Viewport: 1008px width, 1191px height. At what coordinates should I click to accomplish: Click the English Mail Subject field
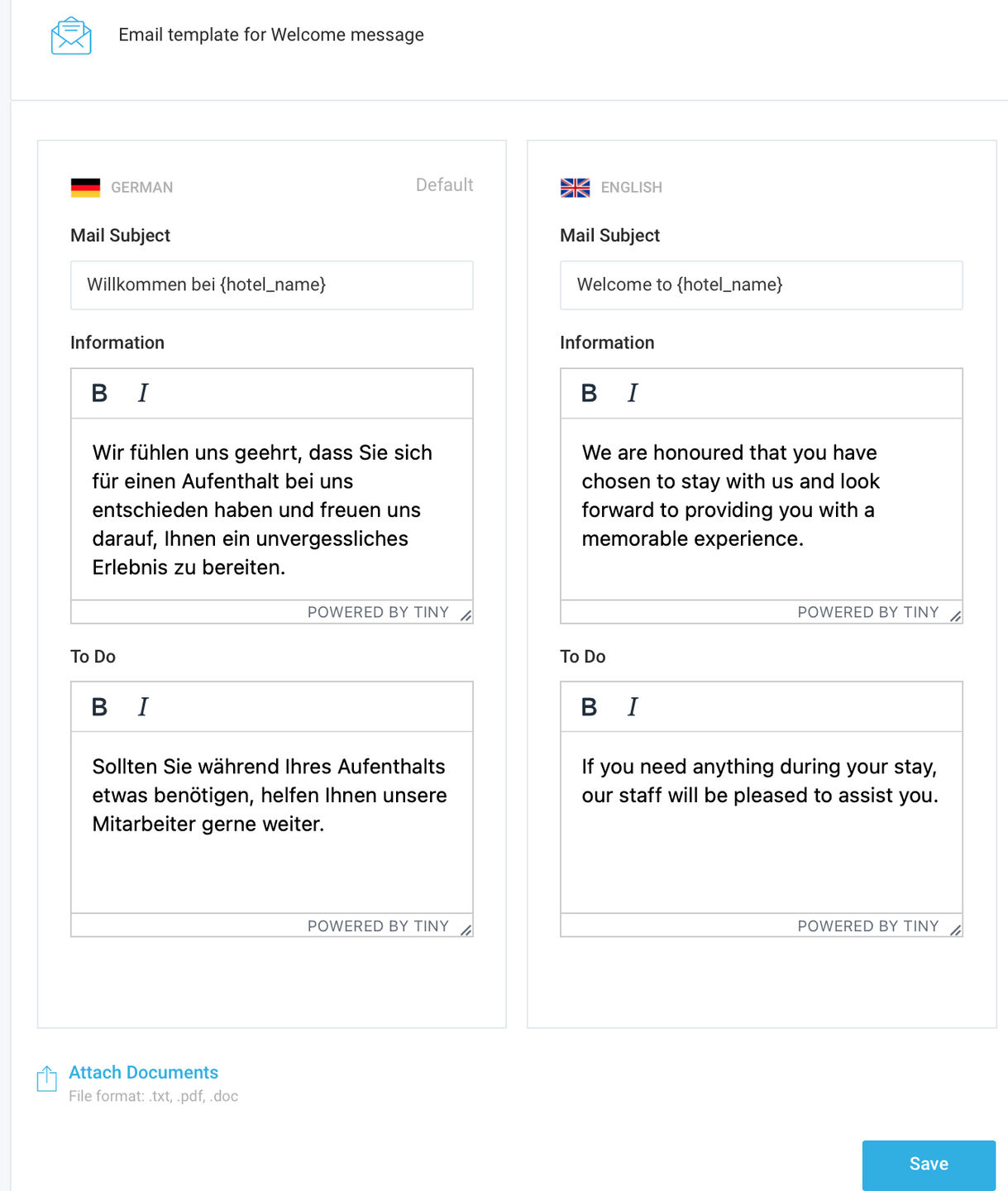[x=762, y=285]
